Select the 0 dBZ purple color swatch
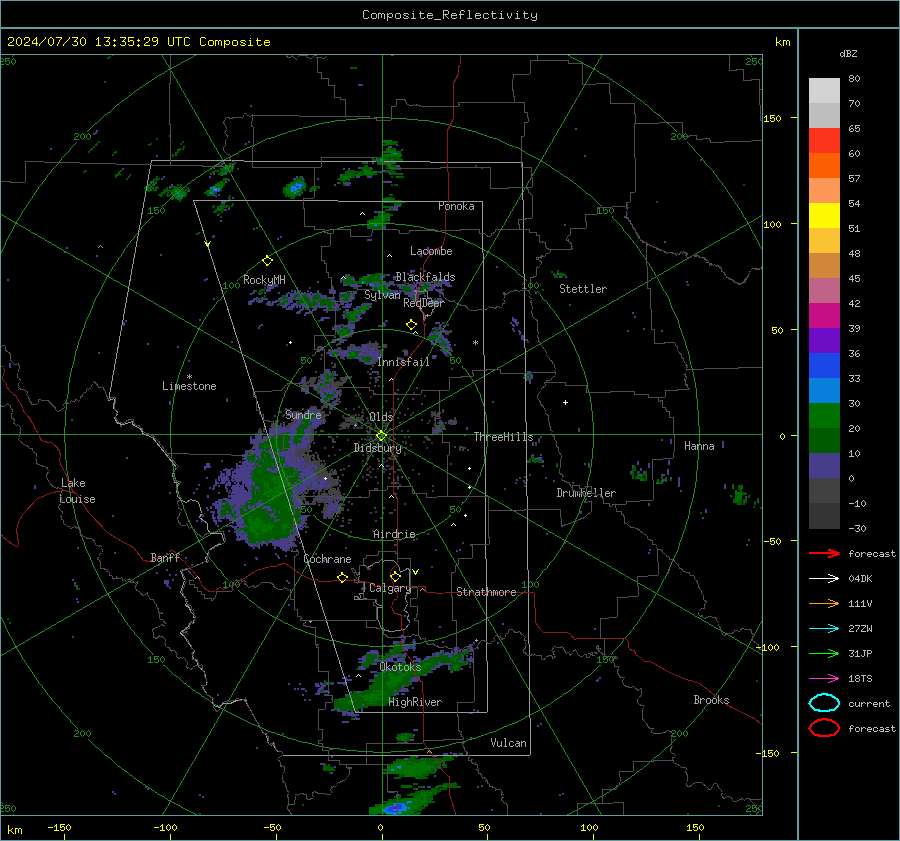Viewport: 900px width, 841px height. click(x=824, y=465)
